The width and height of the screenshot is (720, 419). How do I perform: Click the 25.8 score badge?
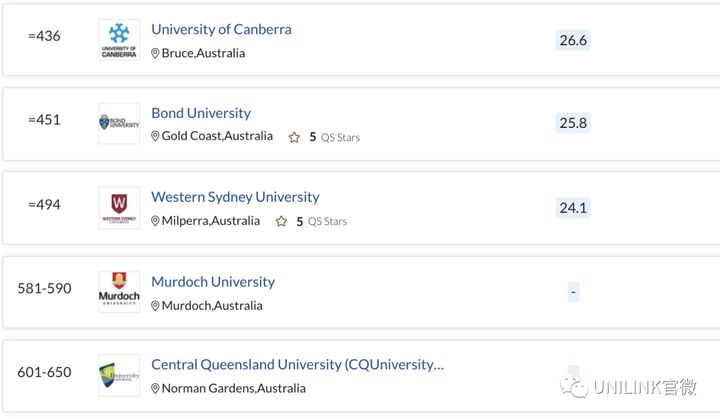[x=573, y=123]
